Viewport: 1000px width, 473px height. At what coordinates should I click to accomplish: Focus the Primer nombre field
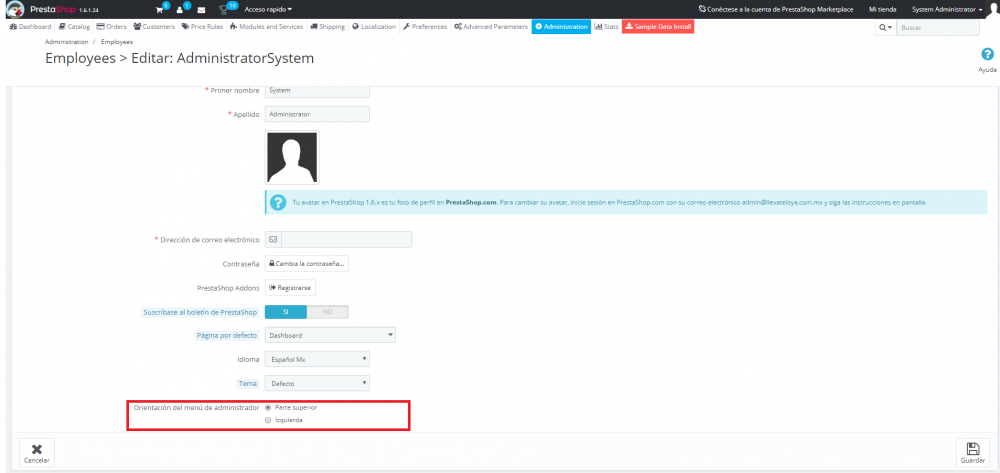point(317,90)
